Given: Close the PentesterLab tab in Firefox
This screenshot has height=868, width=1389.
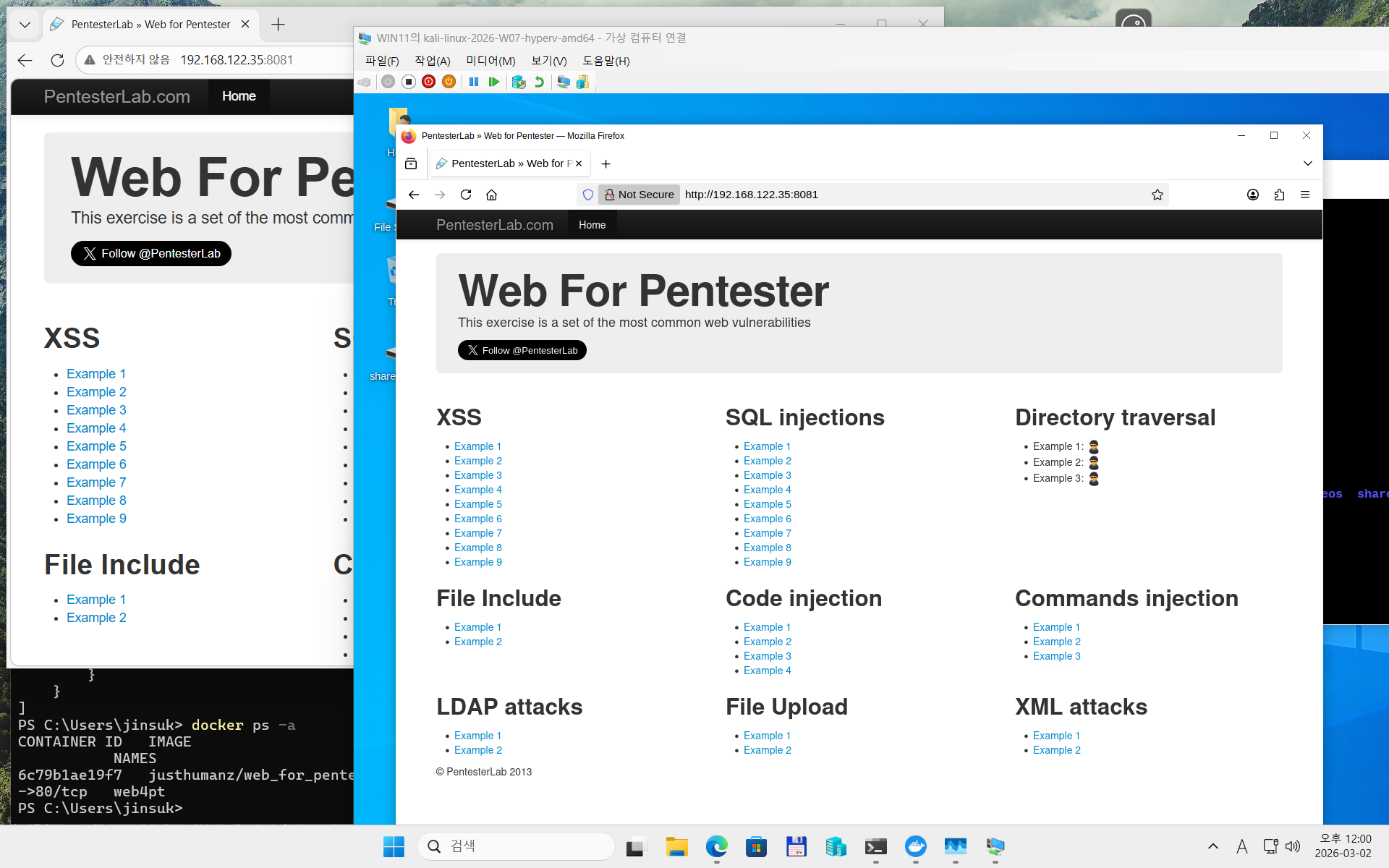Looking at the screenshot, I should [579, 163].
